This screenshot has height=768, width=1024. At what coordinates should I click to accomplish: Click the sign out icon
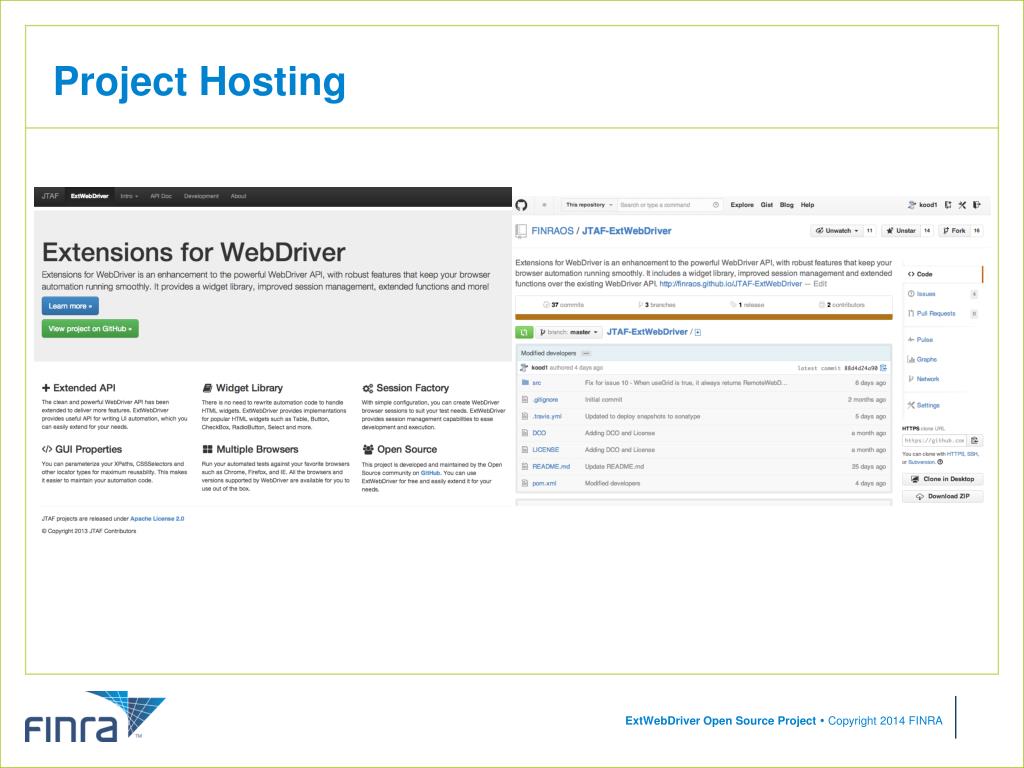(x=977, y=205)
